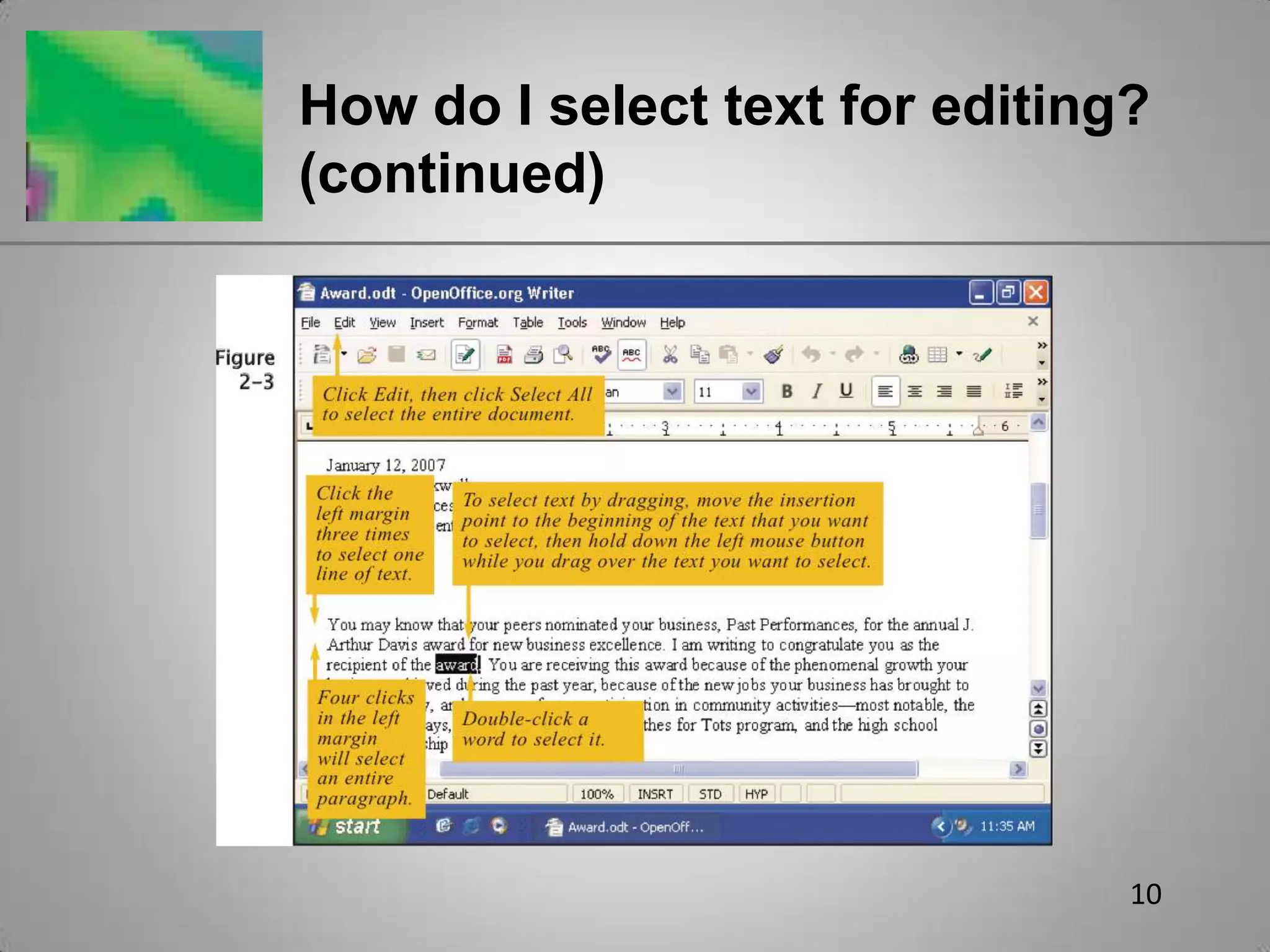Viewport: 1270px width, 952px height.
Task: Click the INSRT insert mode field
Action: (x=655, y=794)
